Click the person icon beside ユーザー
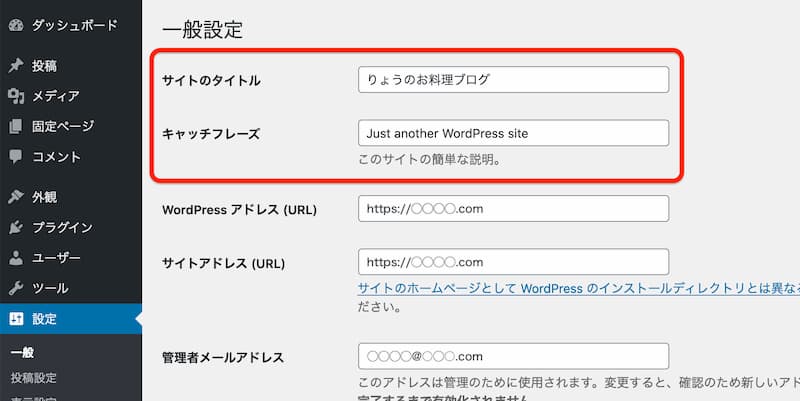 [16, 258]
